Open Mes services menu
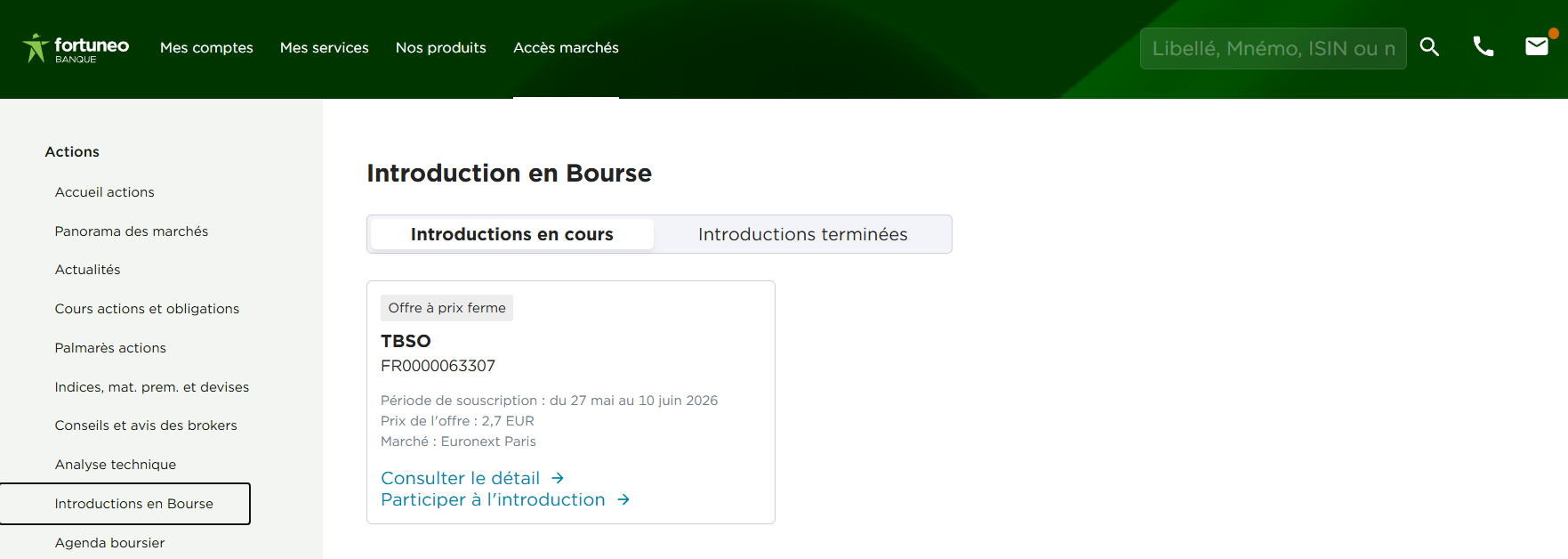This screenshot has width=1568, height=559. click(324, 48)
